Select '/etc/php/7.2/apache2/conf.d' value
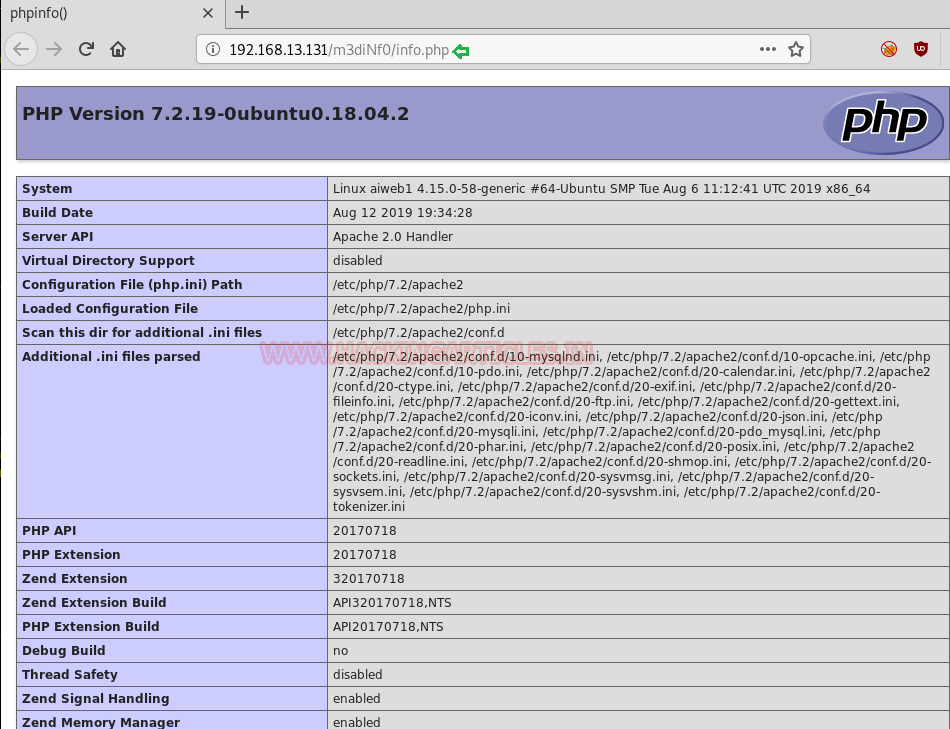 point(418,332)
